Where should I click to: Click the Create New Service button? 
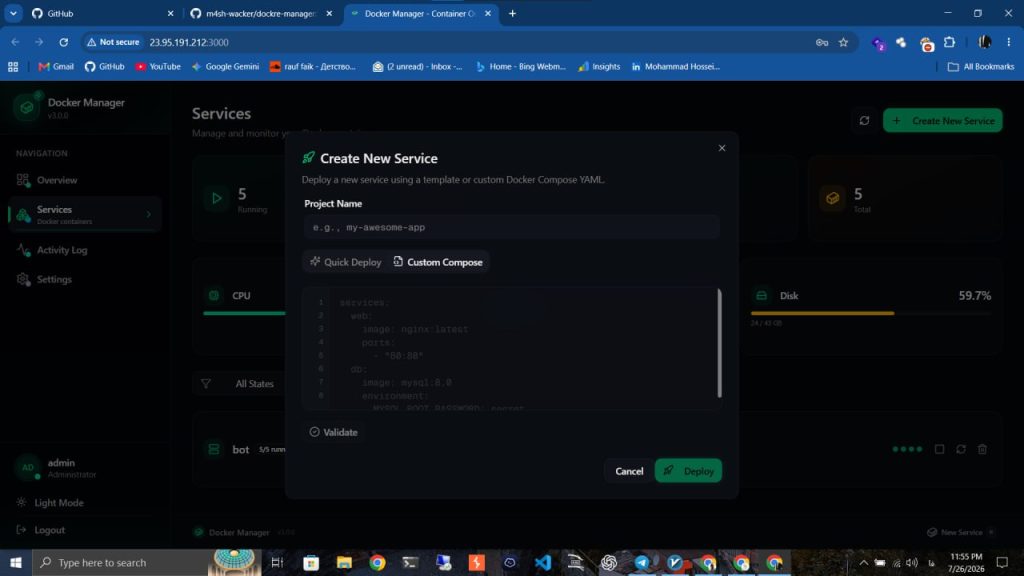point(942,121)
